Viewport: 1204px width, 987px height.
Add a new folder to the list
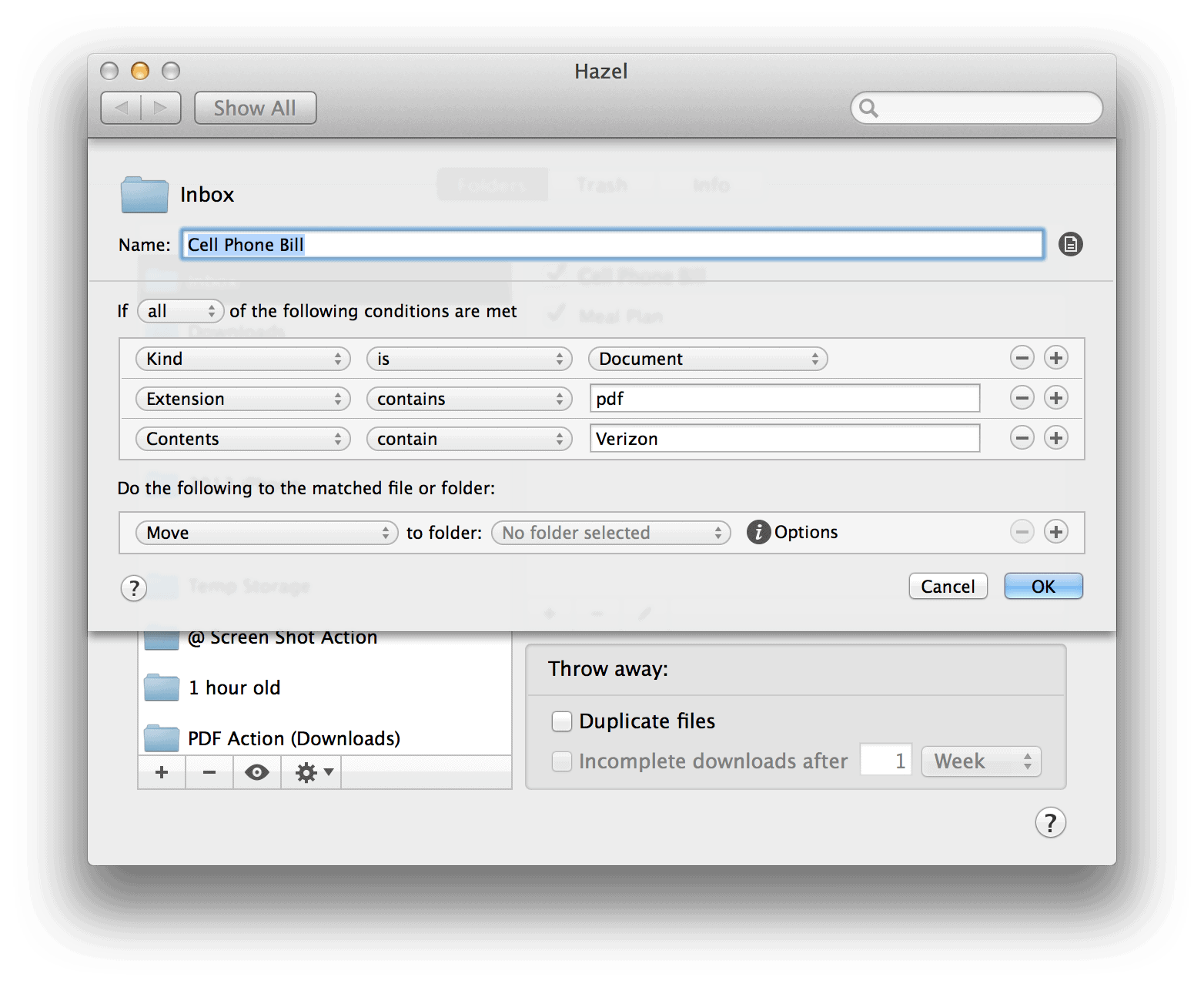tap(162, 772)
